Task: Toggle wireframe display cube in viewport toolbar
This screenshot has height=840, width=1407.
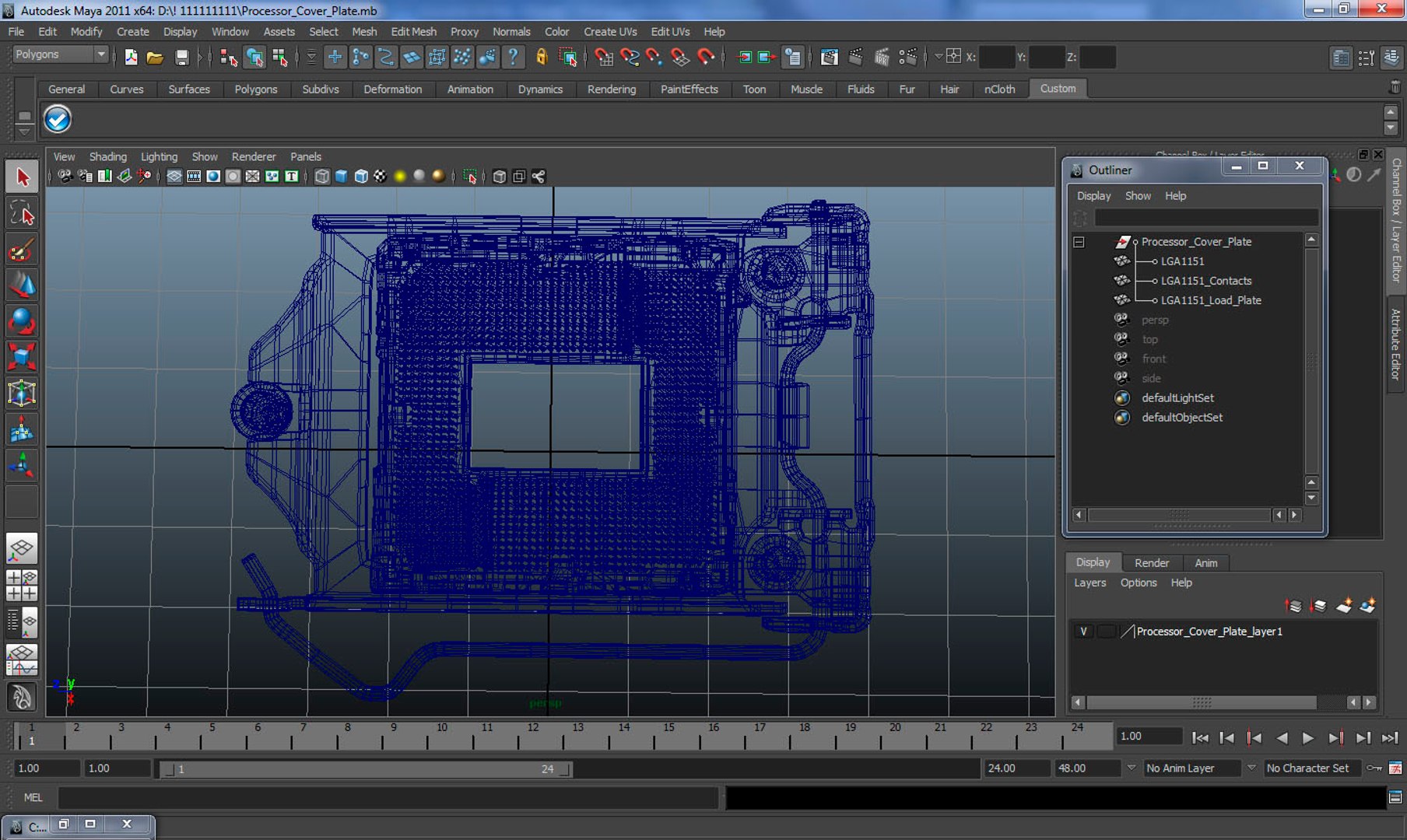Action: 321,177
